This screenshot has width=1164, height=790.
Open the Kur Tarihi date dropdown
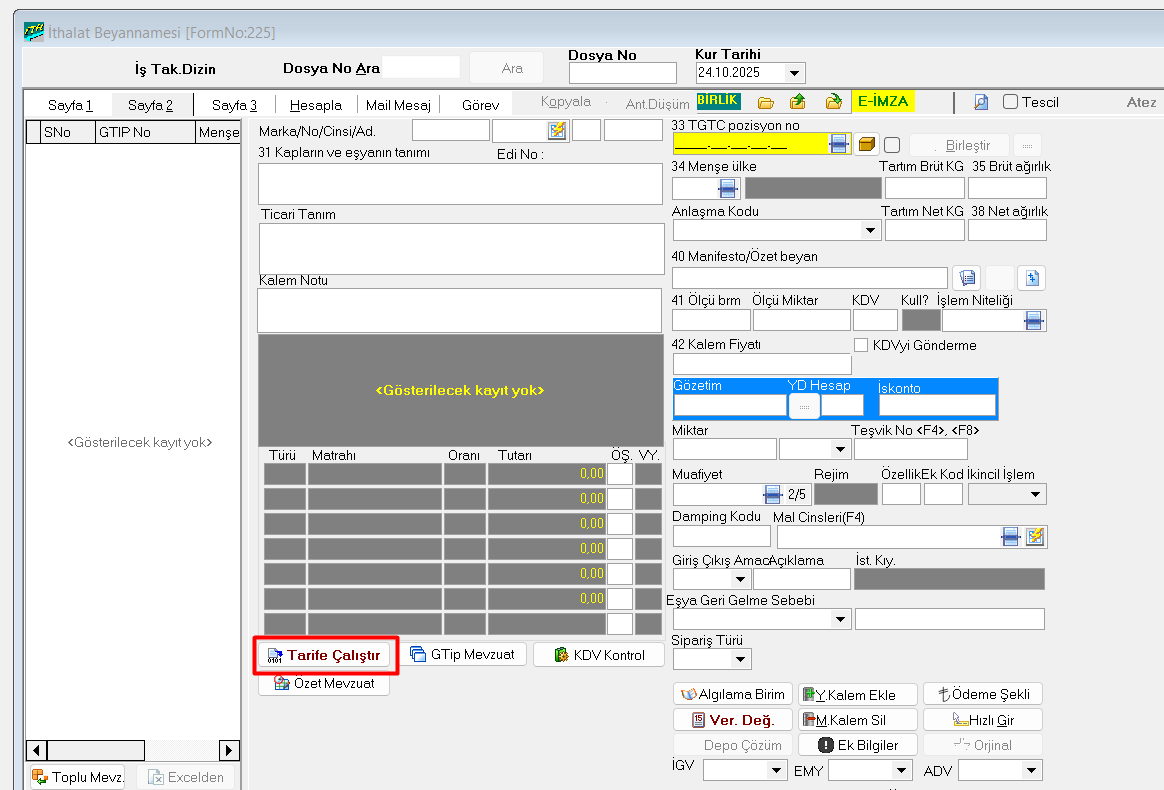point(795,73)
